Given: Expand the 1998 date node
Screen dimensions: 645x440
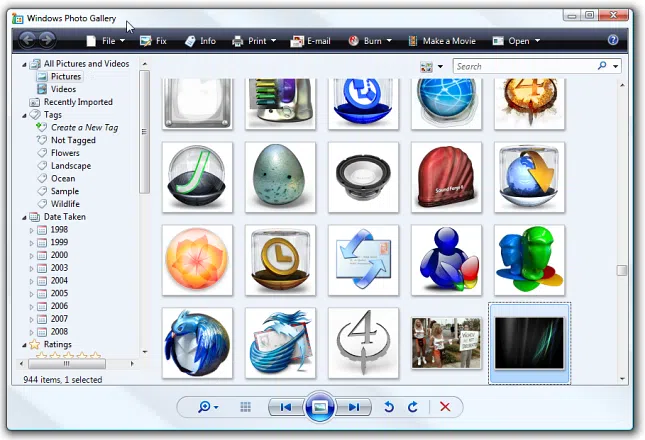Looking at the screenshot, I should pyautogui.click(x=31, y=230).
